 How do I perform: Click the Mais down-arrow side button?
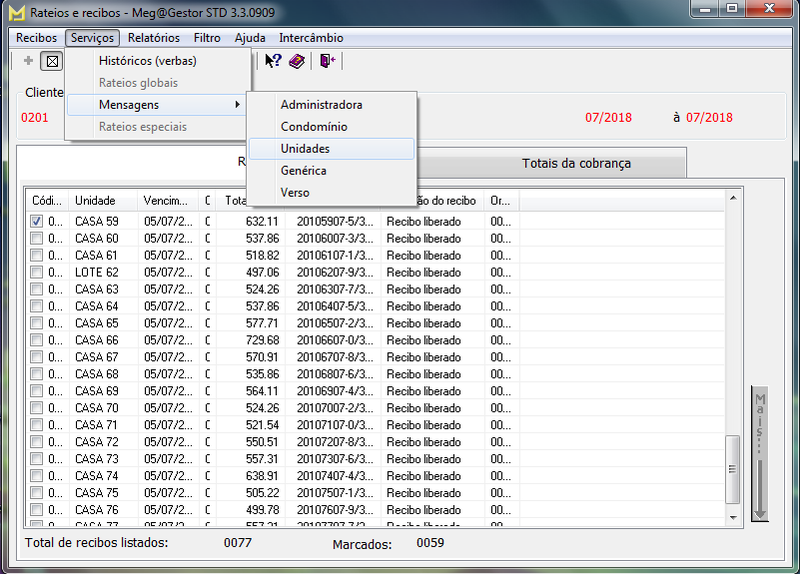[760, 453]
